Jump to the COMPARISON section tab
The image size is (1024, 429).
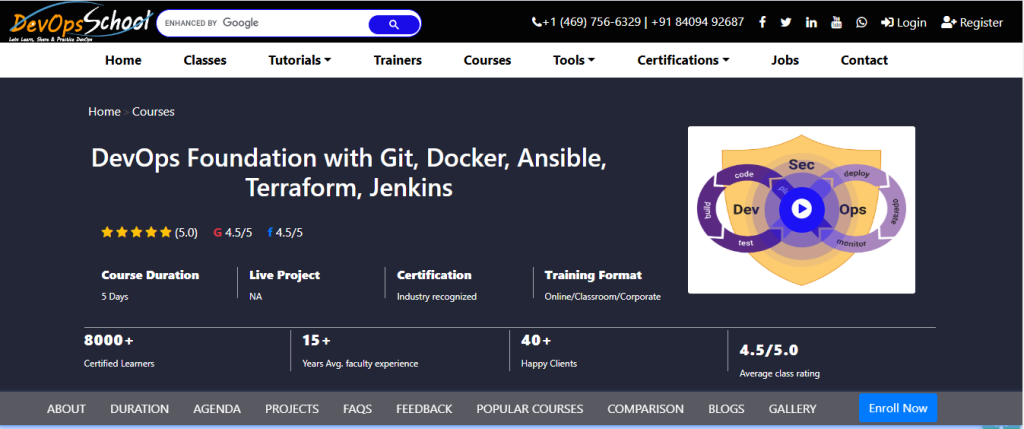[645, 409]
